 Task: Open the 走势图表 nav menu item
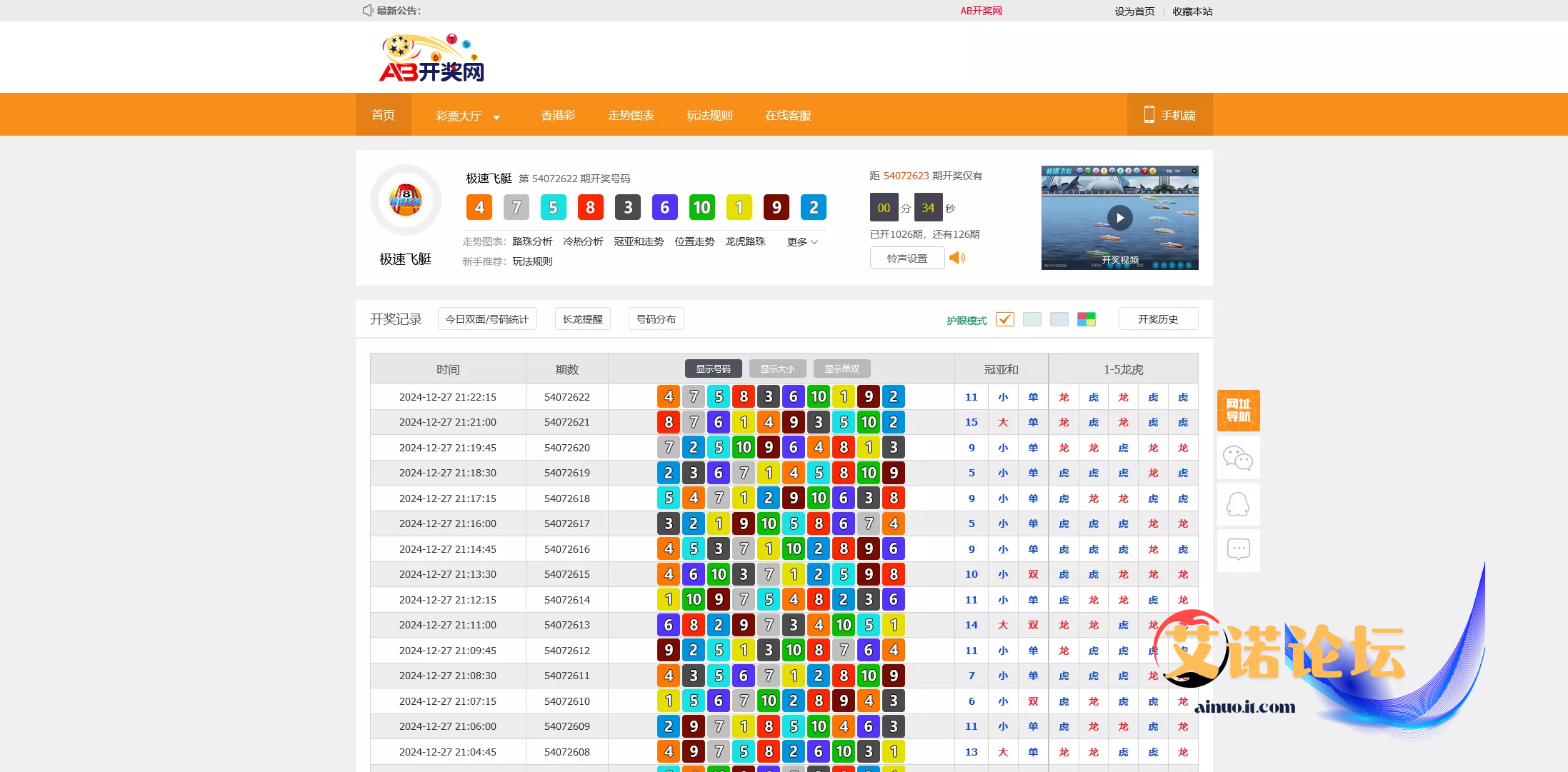click(x=631, y=115)
